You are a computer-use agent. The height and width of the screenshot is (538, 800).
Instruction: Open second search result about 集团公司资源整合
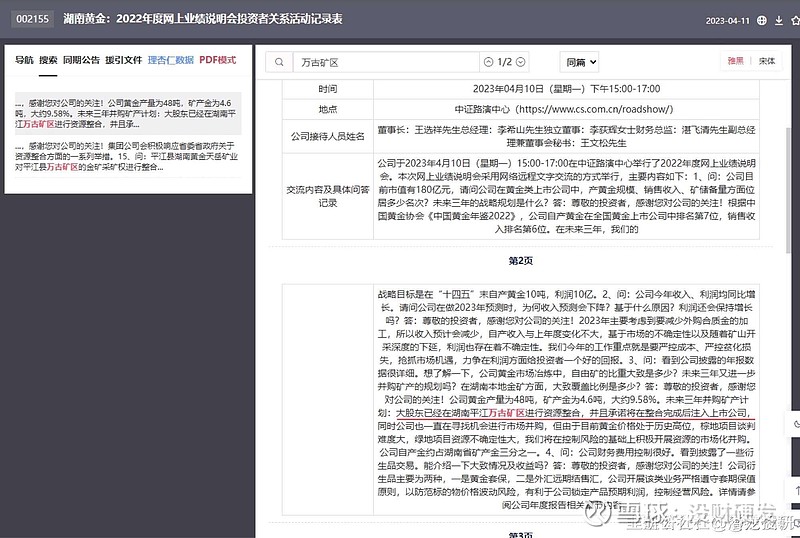point(128,156)
